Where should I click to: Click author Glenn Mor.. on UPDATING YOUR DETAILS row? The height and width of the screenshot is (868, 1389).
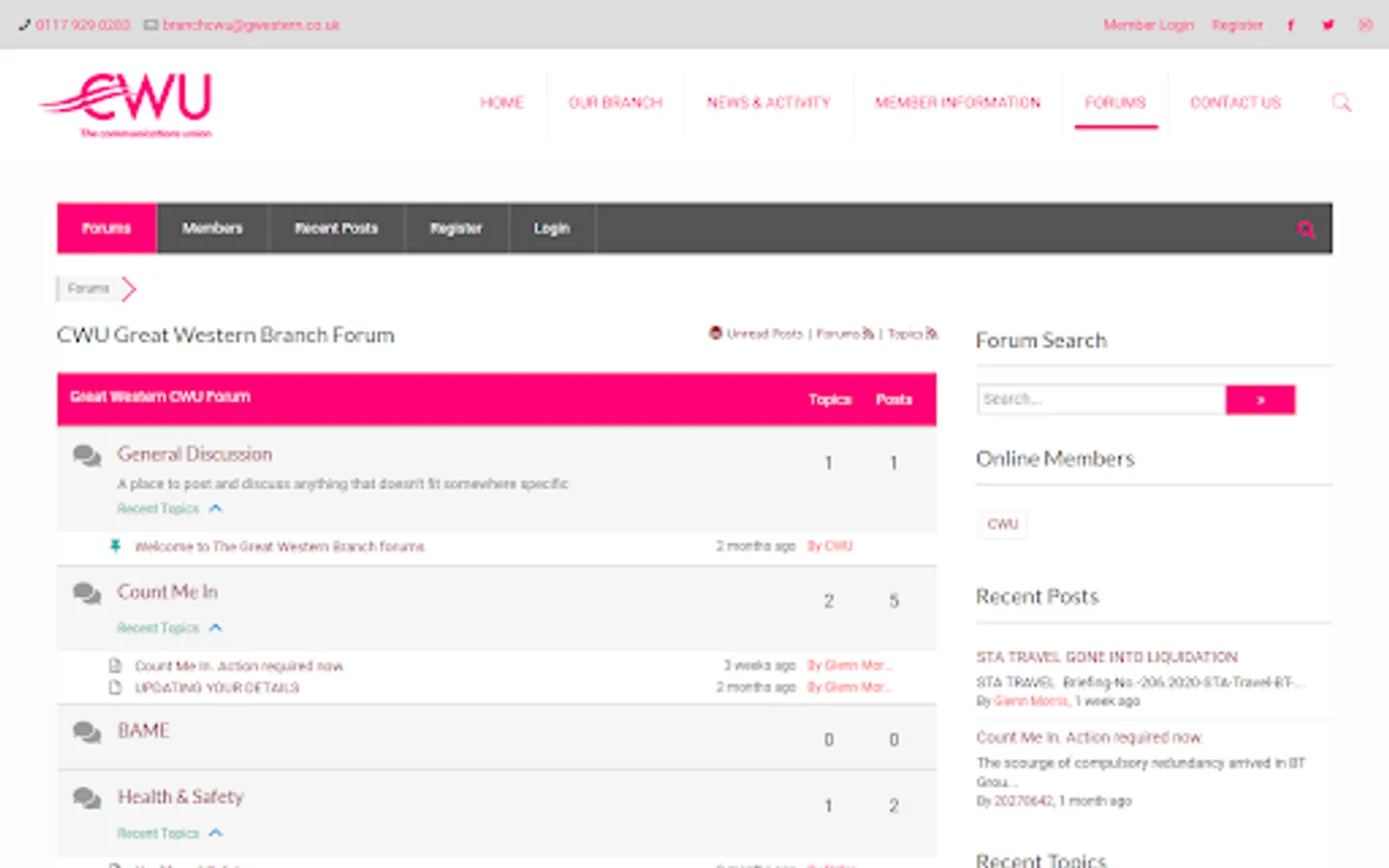click(850, 687)
